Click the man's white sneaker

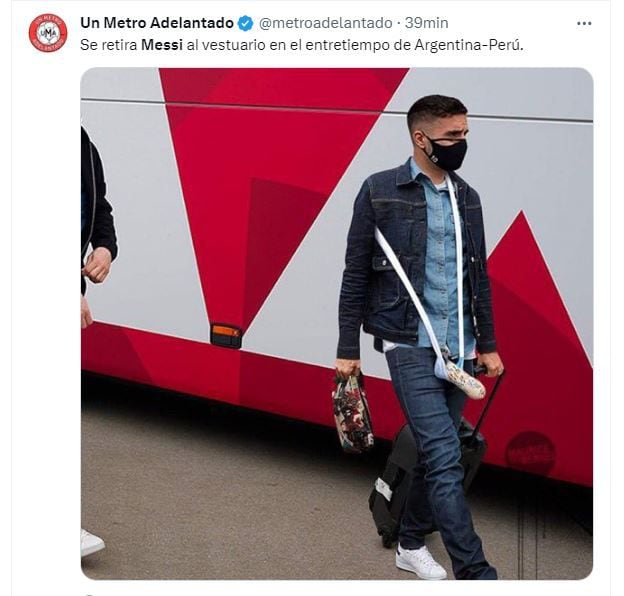tap(421, 563)
